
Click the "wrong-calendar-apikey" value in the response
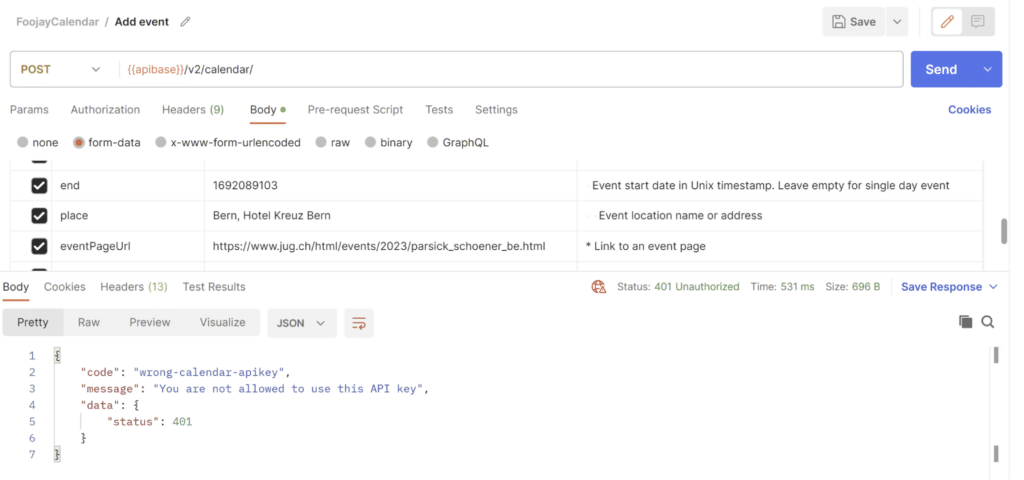coord(208,372)
